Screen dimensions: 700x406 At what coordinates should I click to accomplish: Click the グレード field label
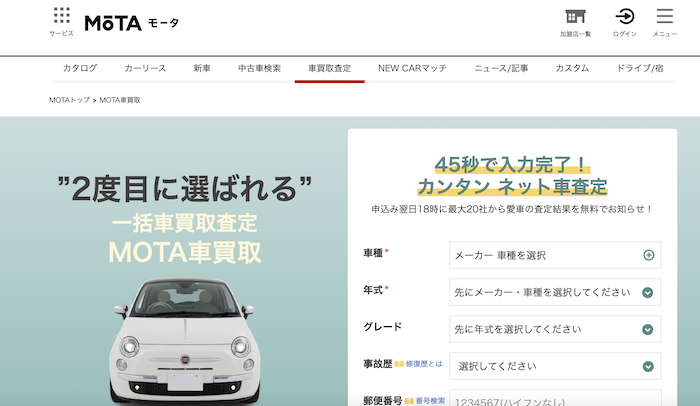(383, 327)
